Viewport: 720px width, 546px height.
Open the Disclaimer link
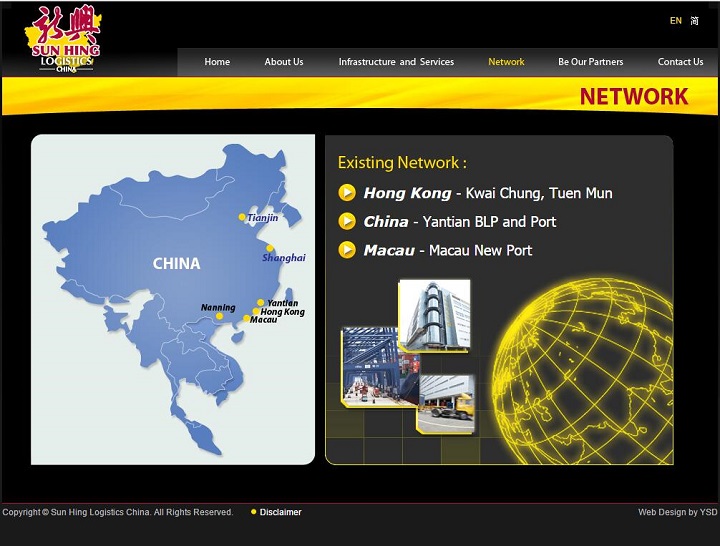tap(281, 512)
